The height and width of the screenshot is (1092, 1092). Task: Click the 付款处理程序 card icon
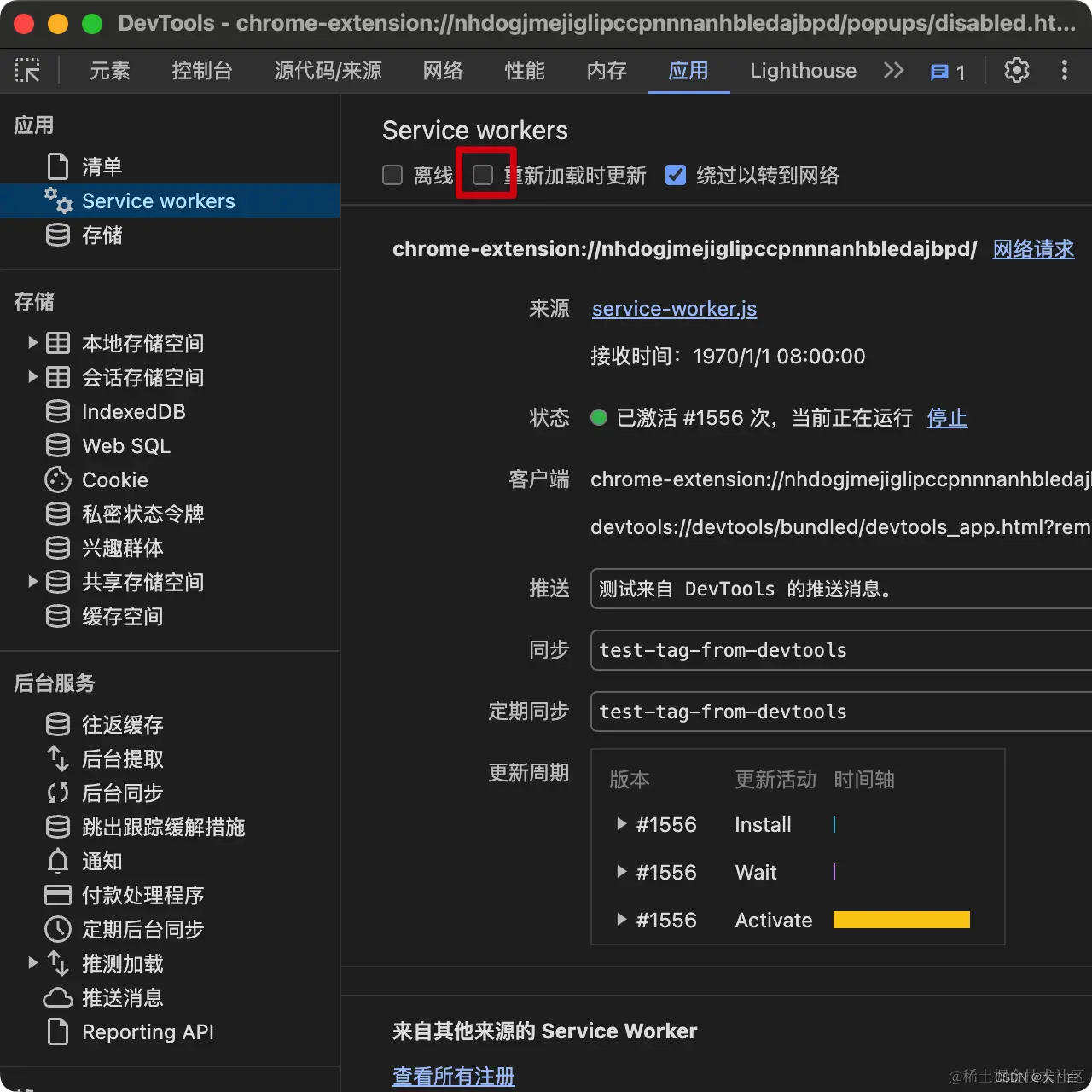coord(58,895)
